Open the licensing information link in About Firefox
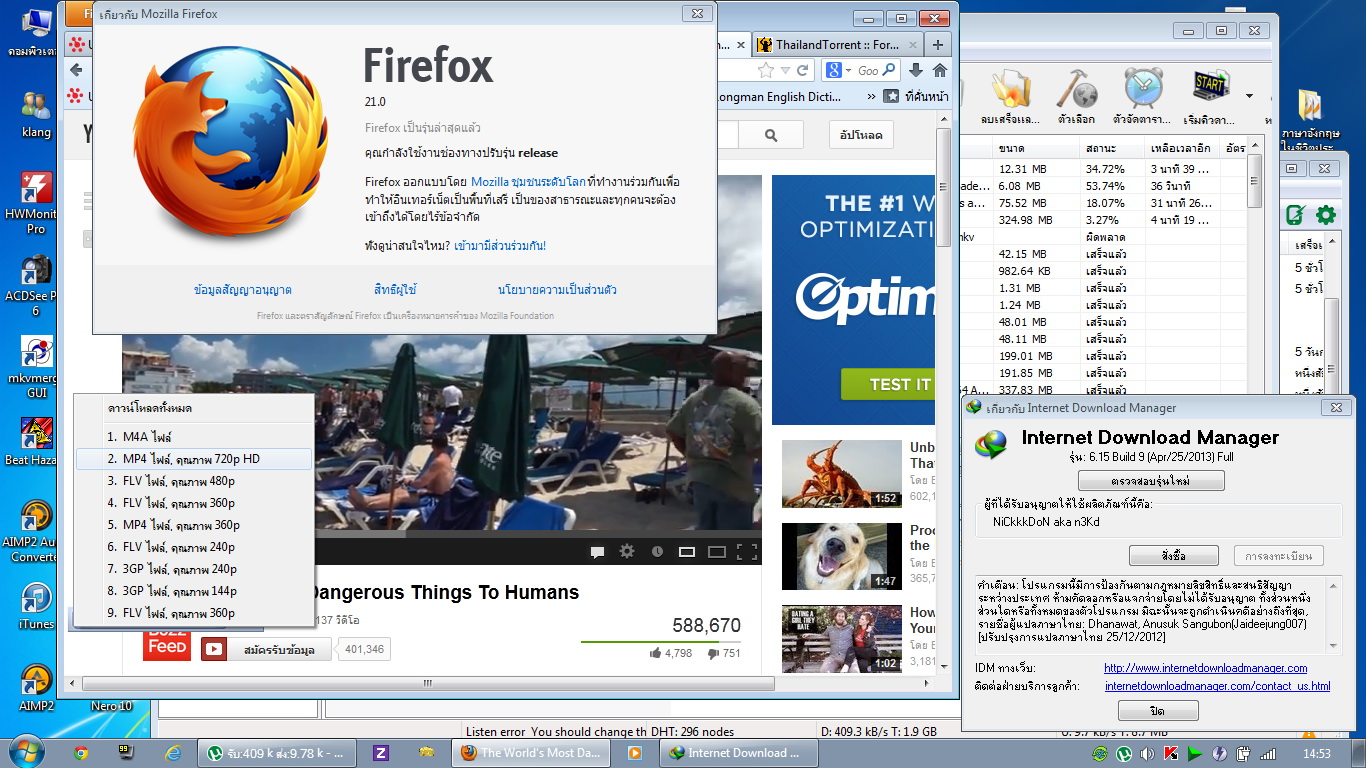The image size is (1366, 768). [243, 290]
